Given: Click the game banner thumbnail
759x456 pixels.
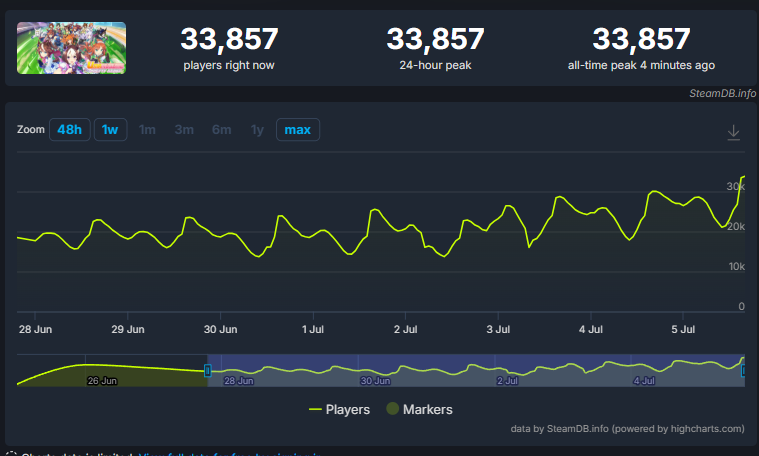Looking at the screenshot, I should pyautogui.click(x=72, y=48).
